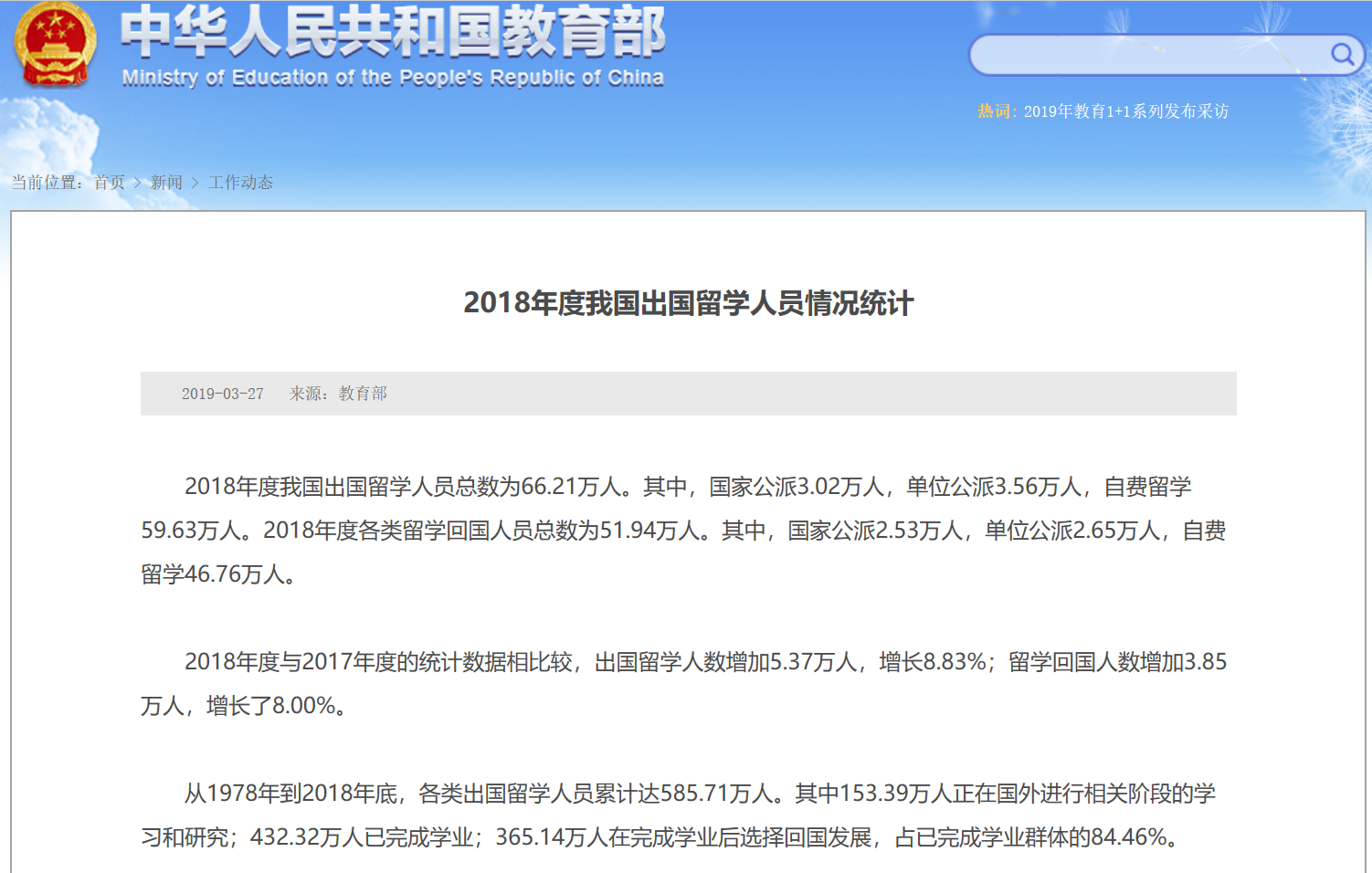
Task: Click the 中华人民共和国教育部 site title
Action: point(393,31)
